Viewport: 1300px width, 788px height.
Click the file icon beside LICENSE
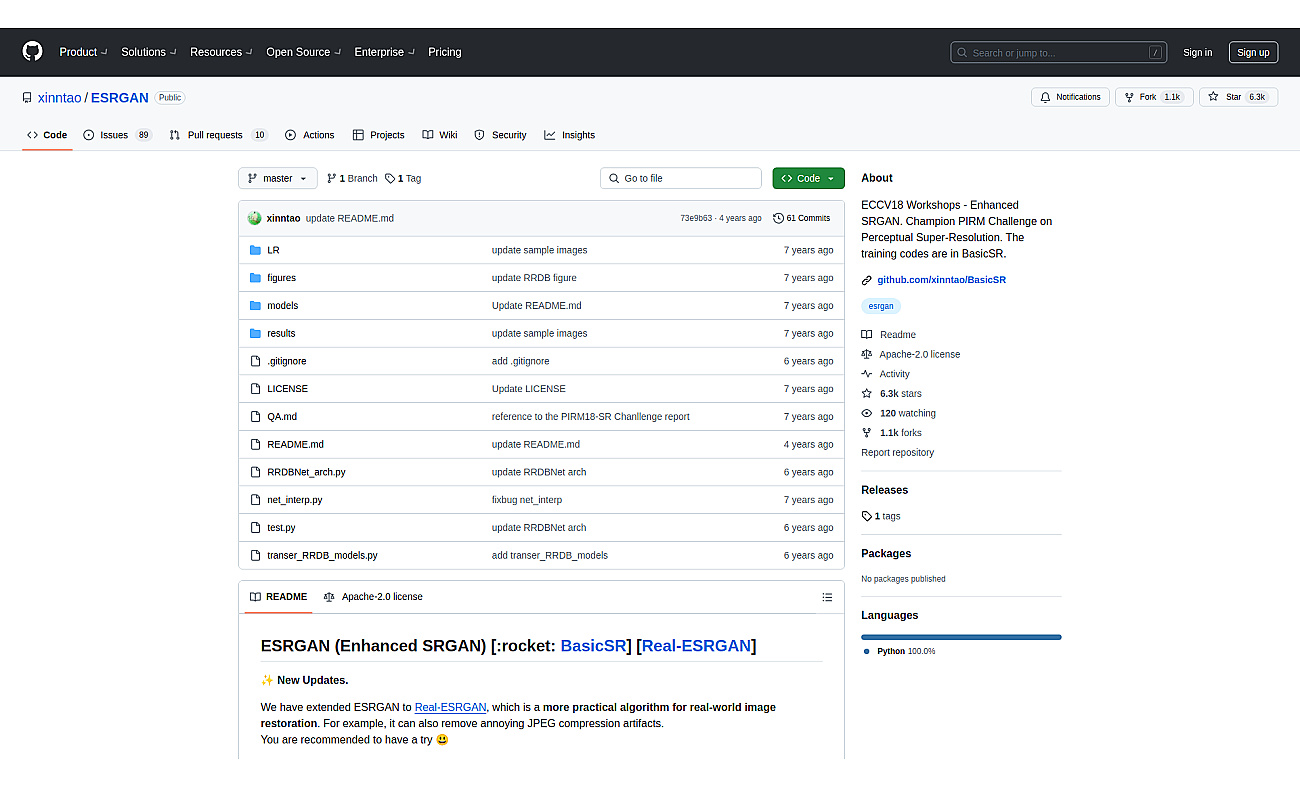[x=255, y=389]
